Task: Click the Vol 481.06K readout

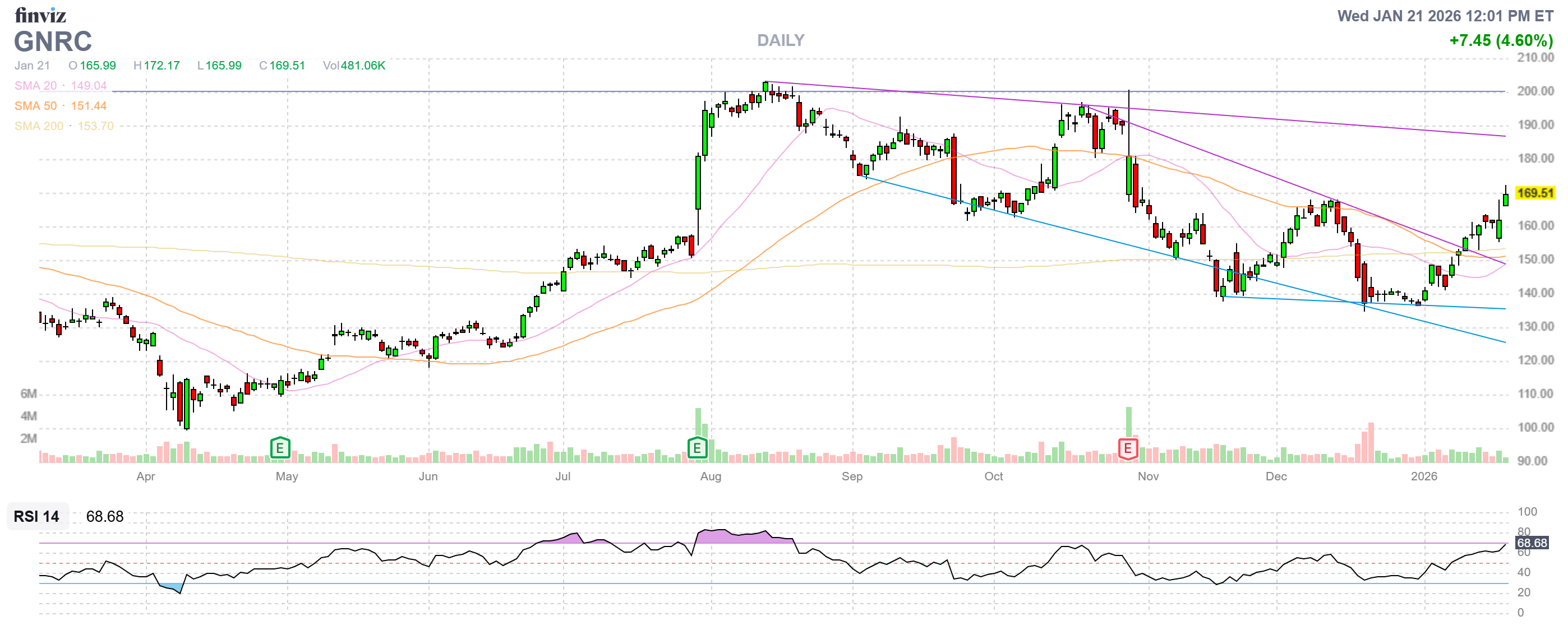Action: (x=354, y=65)
